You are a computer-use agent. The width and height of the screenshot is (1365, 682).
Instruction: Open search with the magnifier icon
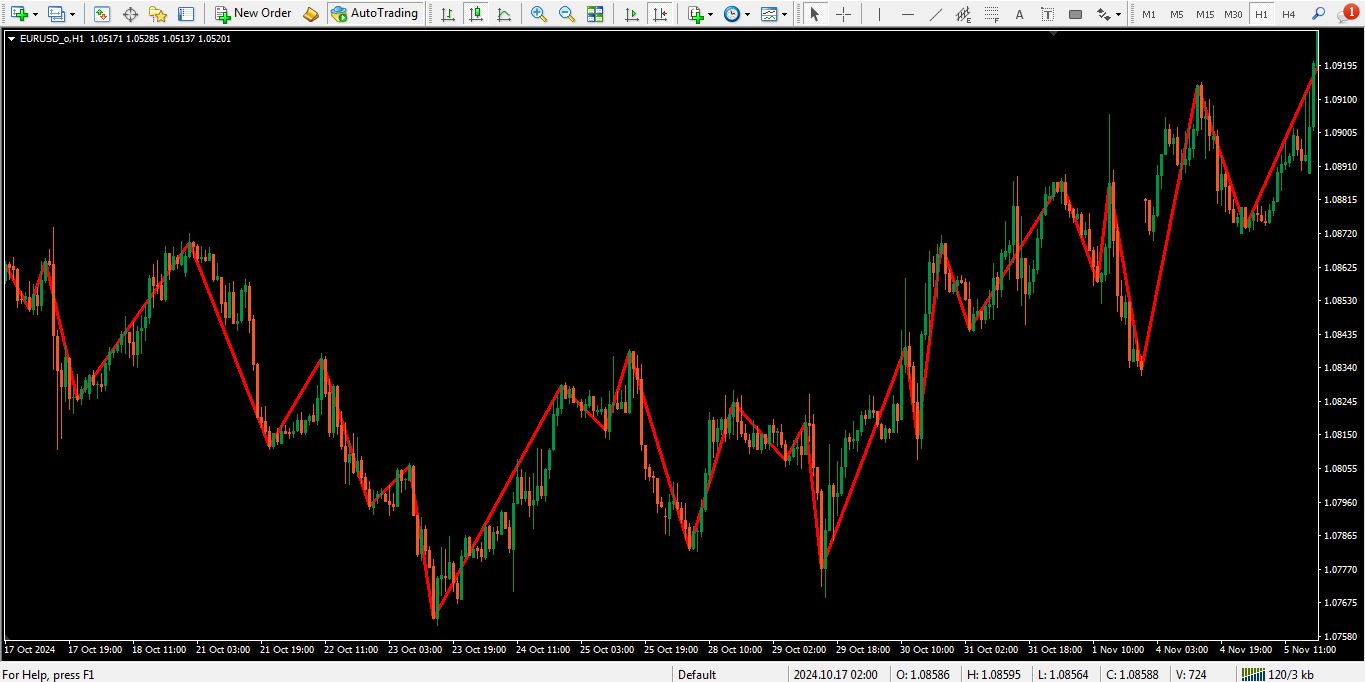click(x=1319, y=14)
